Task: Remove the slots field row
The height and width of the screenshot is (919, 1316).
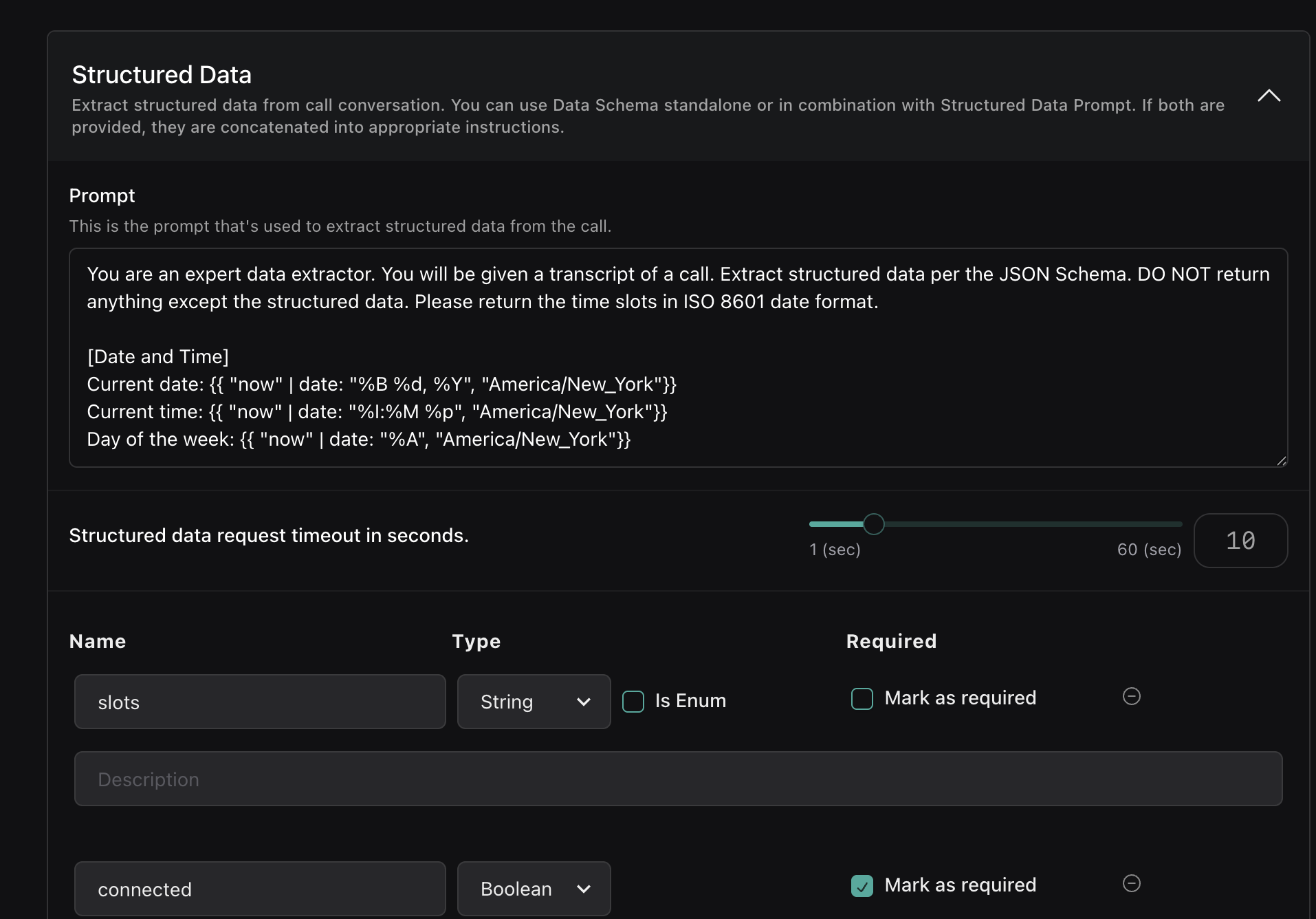Action: (1131, 697)
